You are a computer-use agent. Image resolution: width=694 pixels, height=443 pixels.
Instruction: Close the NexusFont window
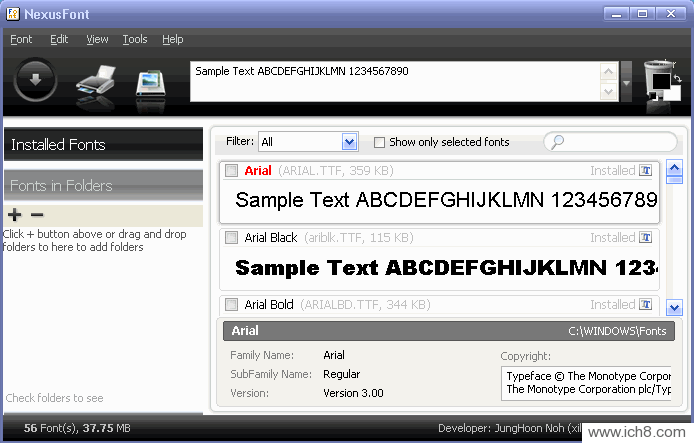pyautogui.click(x=671, y=14)
